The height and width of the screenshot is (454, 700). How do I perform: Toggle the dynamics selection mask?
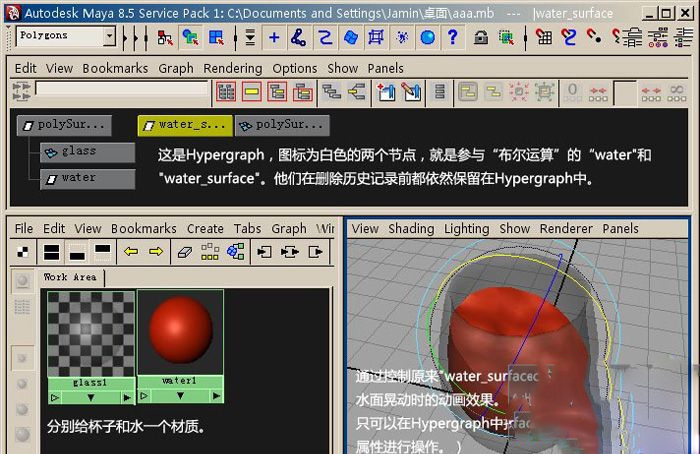[402, 37]
